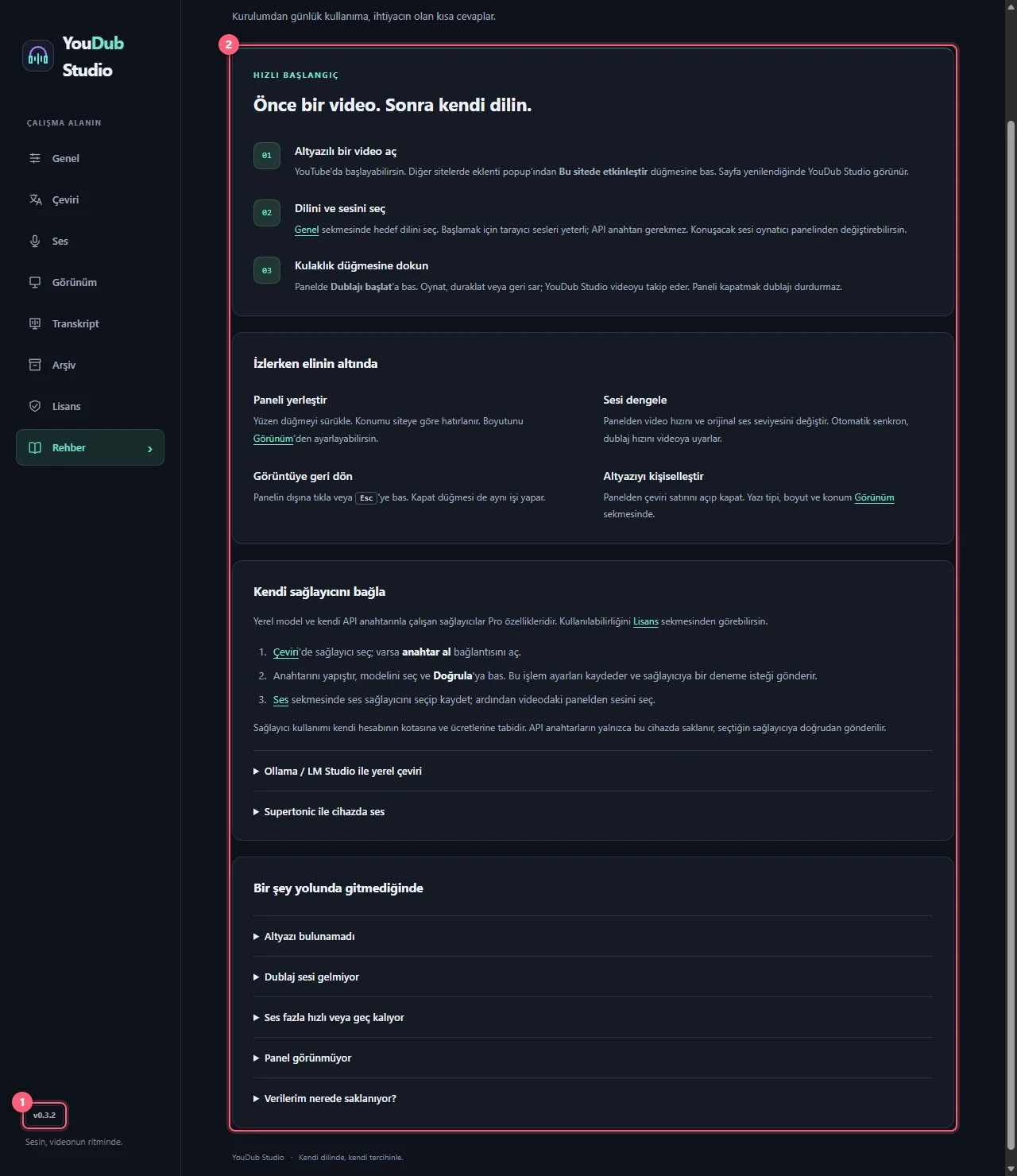Click the 'Bir şey yolunda gitmediğinde' heading
The image size is (1017, 1176).
338,888
